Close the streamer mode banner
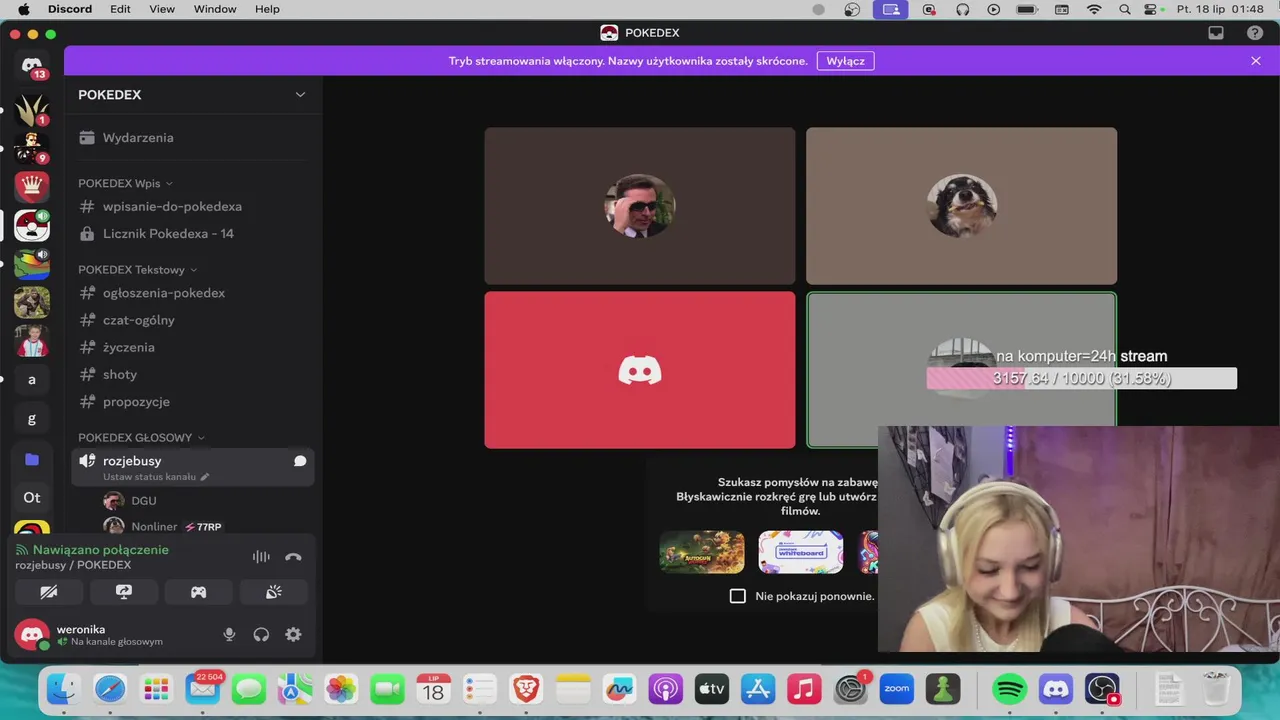This screenshot has width=1280, height=720. pyautogui.click(x=1256, y=61)
